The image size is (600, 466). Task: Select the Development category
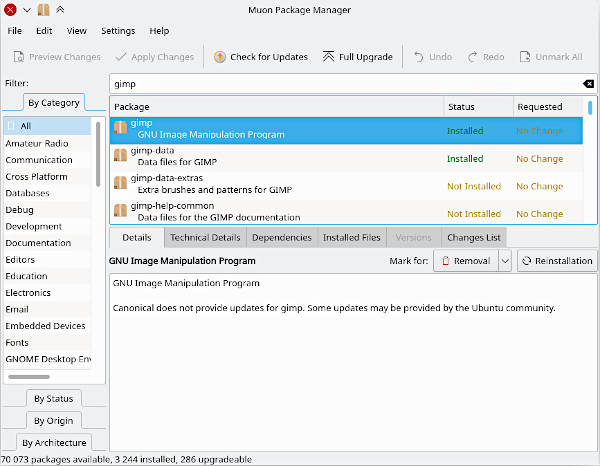click(x=47, y=226)
